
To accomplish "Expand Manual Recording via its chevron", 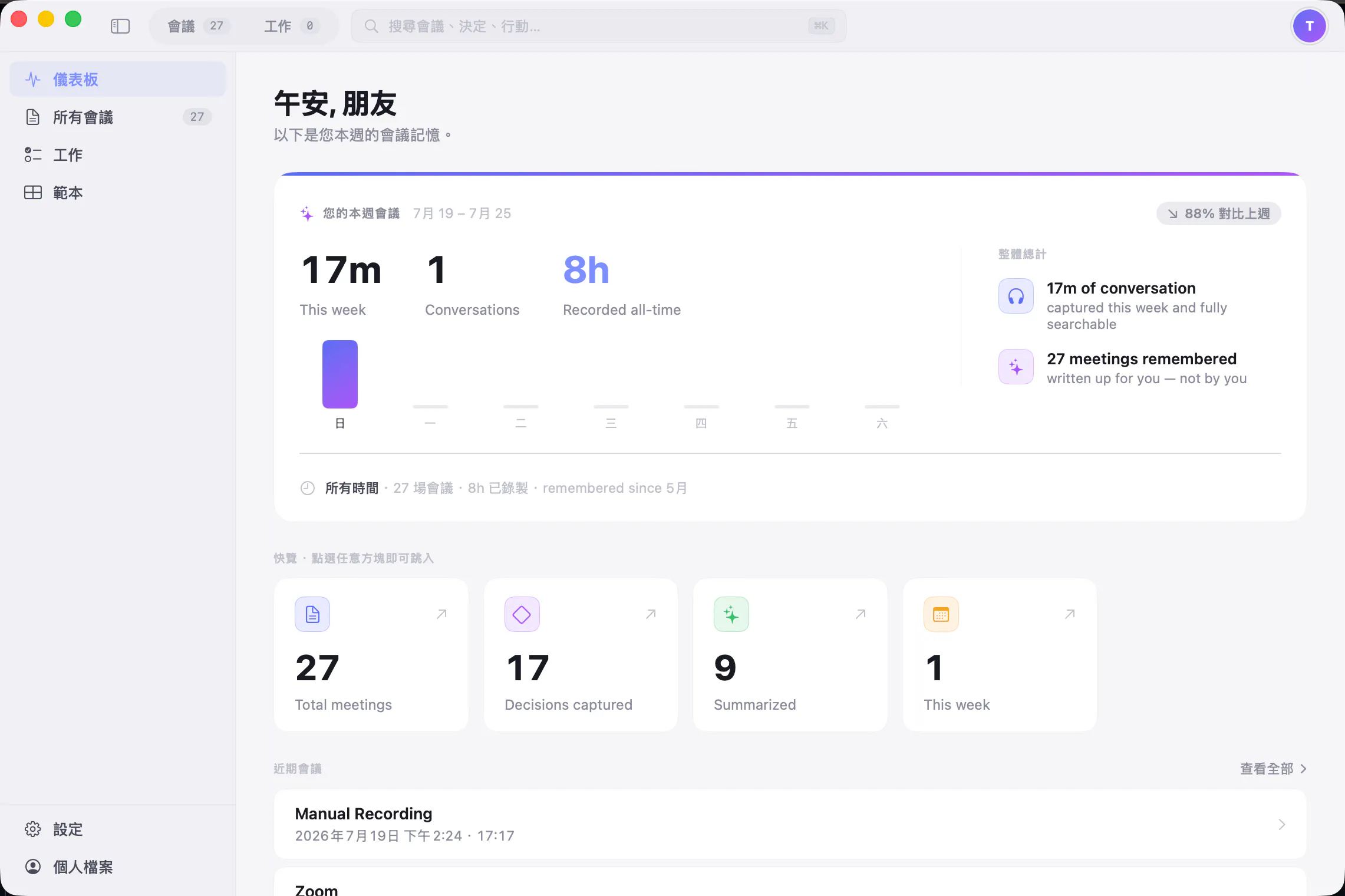I will (1282, 824).
